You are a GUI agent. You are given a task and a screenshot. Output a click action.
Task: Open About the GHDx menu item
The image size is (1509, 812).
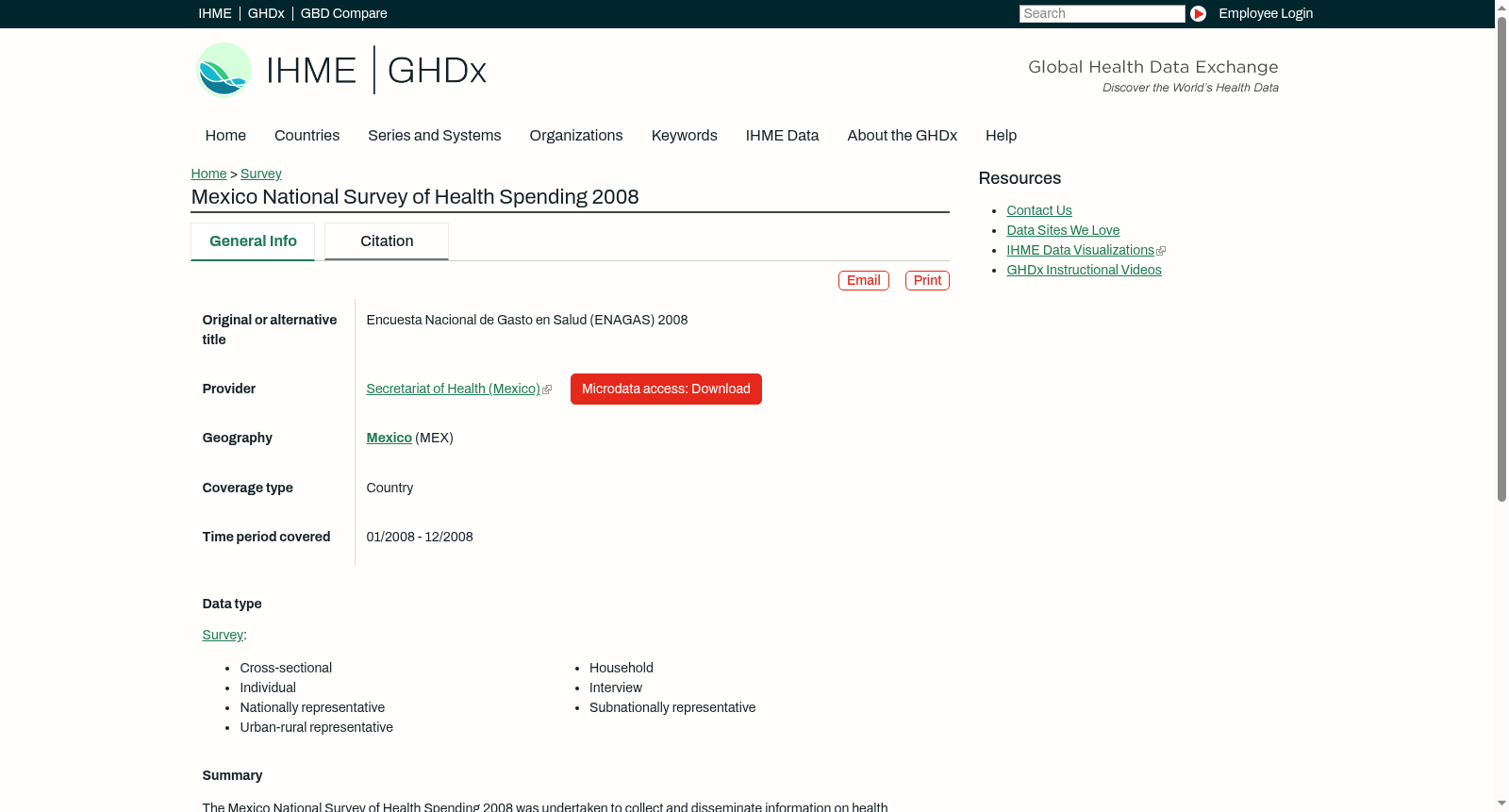(902, 136)
